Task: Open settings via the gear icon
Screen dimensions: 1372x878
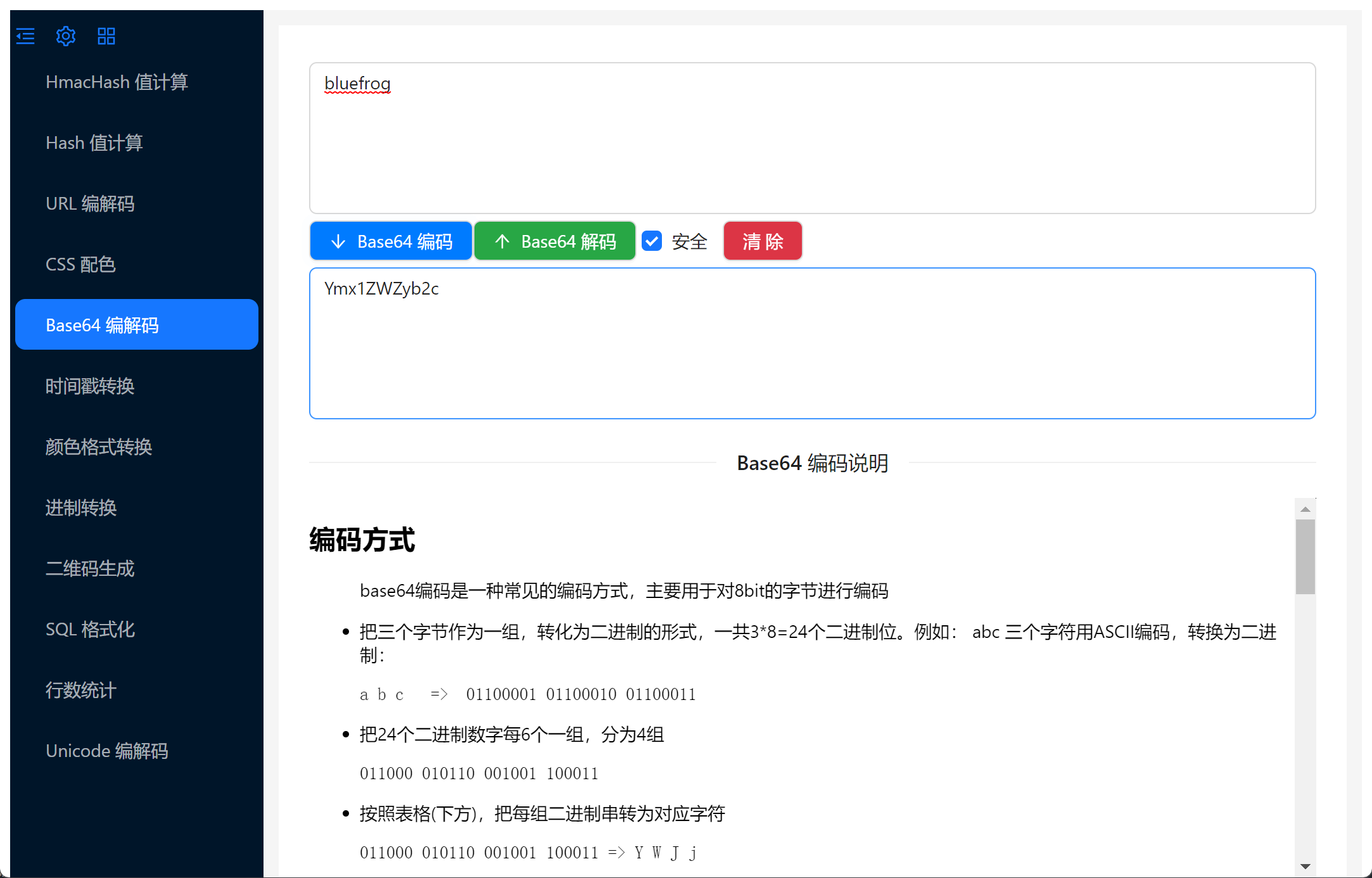Action: pyautogui.click(x=66, y=36)
